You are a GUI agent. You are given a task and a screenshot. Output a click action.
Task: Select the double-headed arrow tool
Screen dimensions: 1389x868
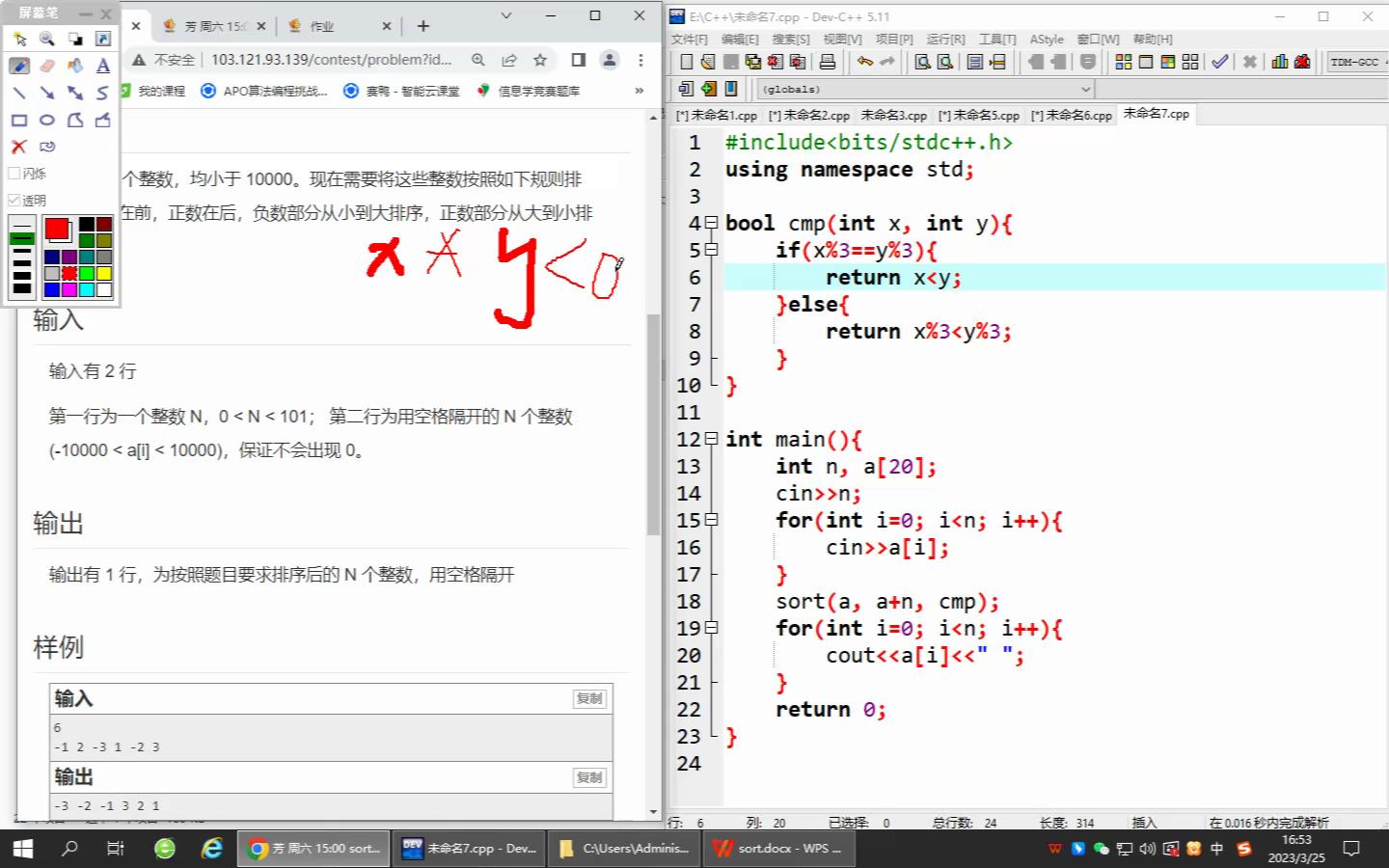point(75,93)
